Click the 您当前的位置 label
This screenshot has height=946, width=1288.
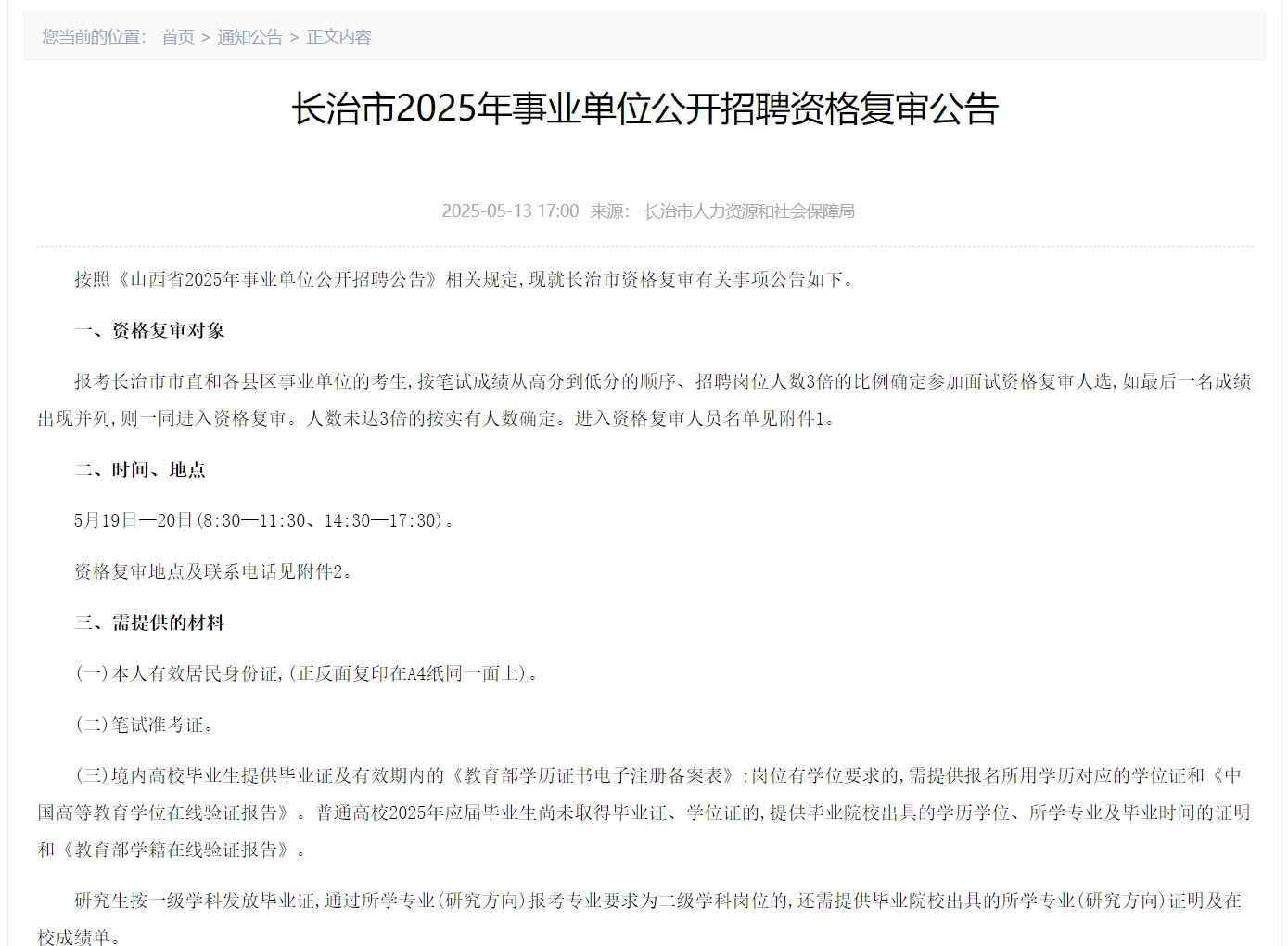click(94, 37)
